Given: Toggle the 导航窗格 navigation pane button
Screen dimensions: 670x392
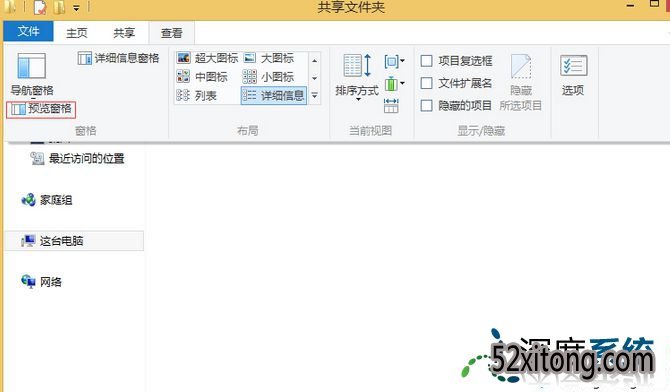Looking at the screenshot, I should [32, 75].
